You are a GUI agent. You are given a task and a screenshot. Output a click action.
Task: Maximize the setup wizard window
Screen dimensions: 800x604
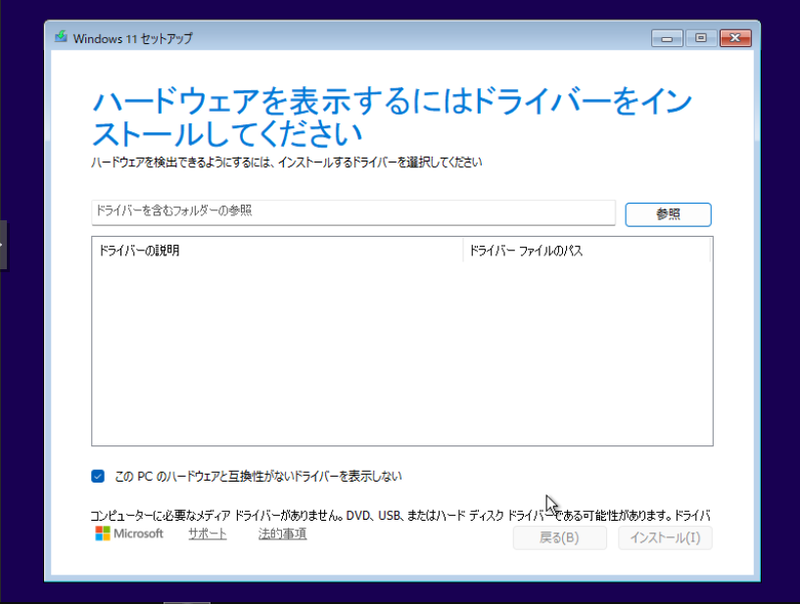click(x=701, y=38)
